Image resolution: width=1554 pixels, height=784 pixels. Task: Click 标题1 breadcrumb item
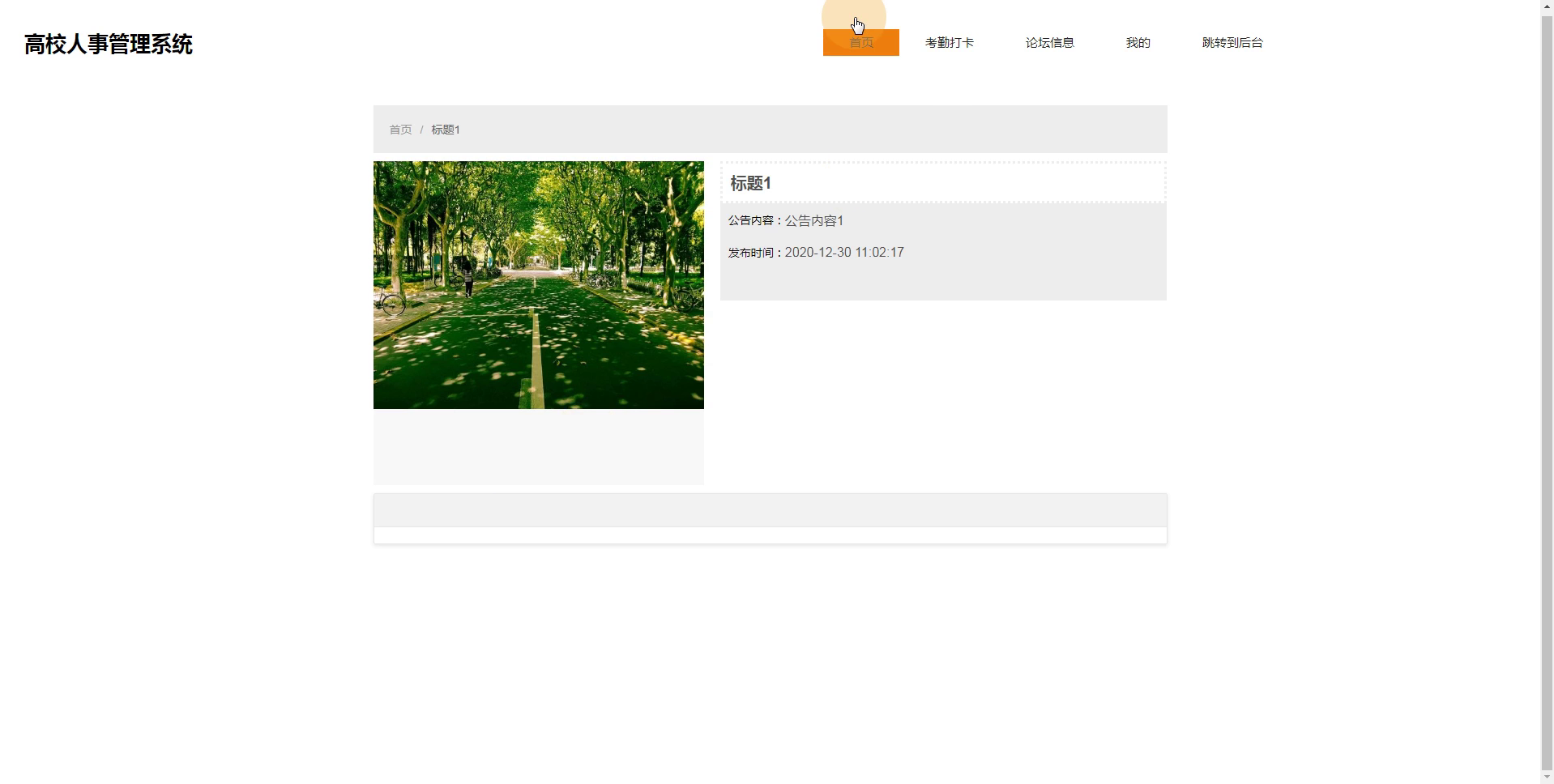(x=446, y=130)
